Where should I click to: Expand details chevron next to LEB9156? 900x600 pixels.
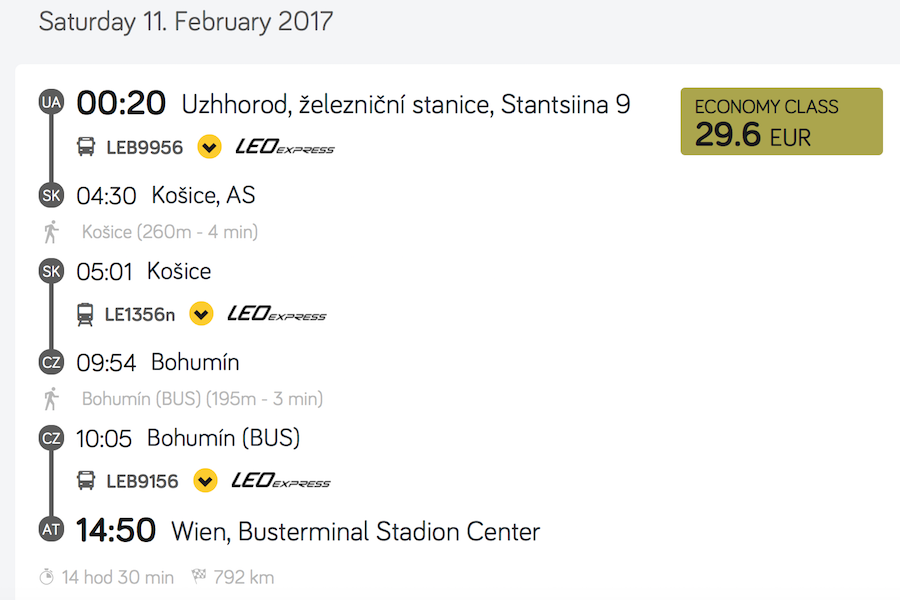(x=205, y=481)
